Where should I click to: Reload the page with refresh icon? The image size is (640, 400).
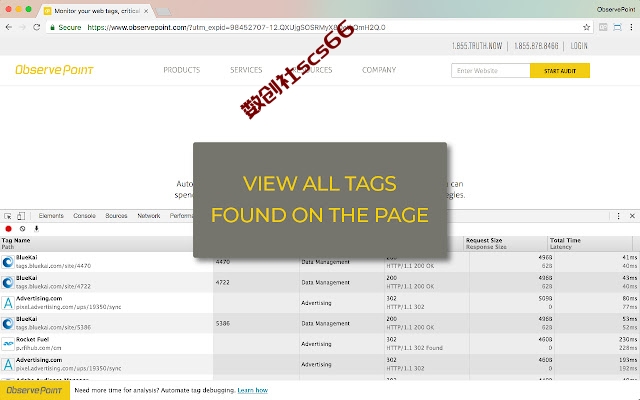coord(36,27)
